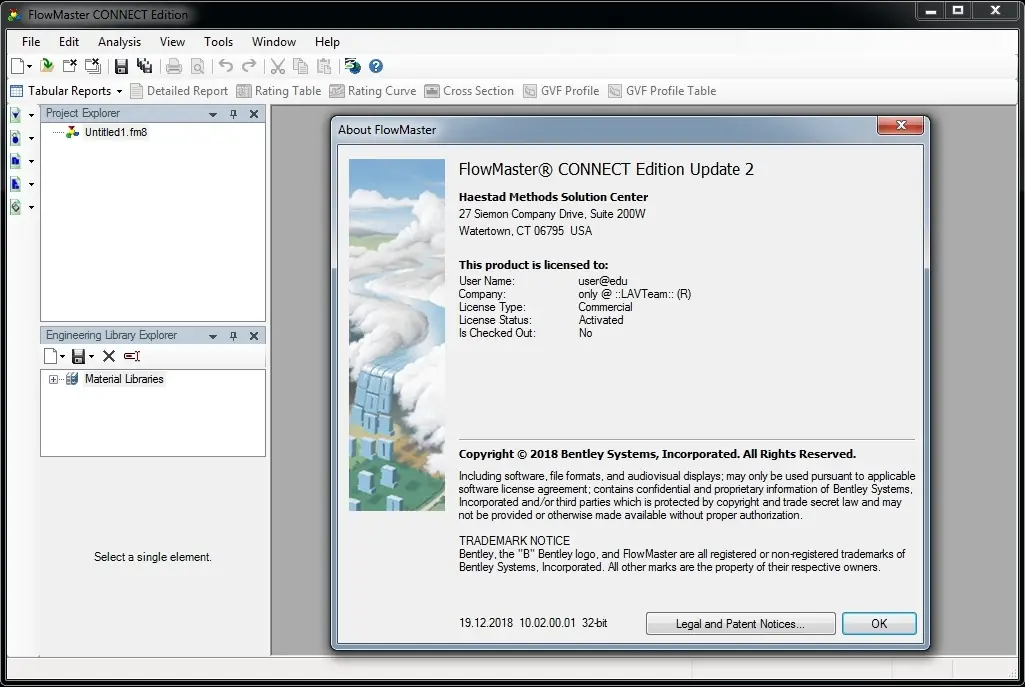This screenshot has height=687, width=1025.
Task: Open the Rating Curve report
Action: [x=373, y=91]
